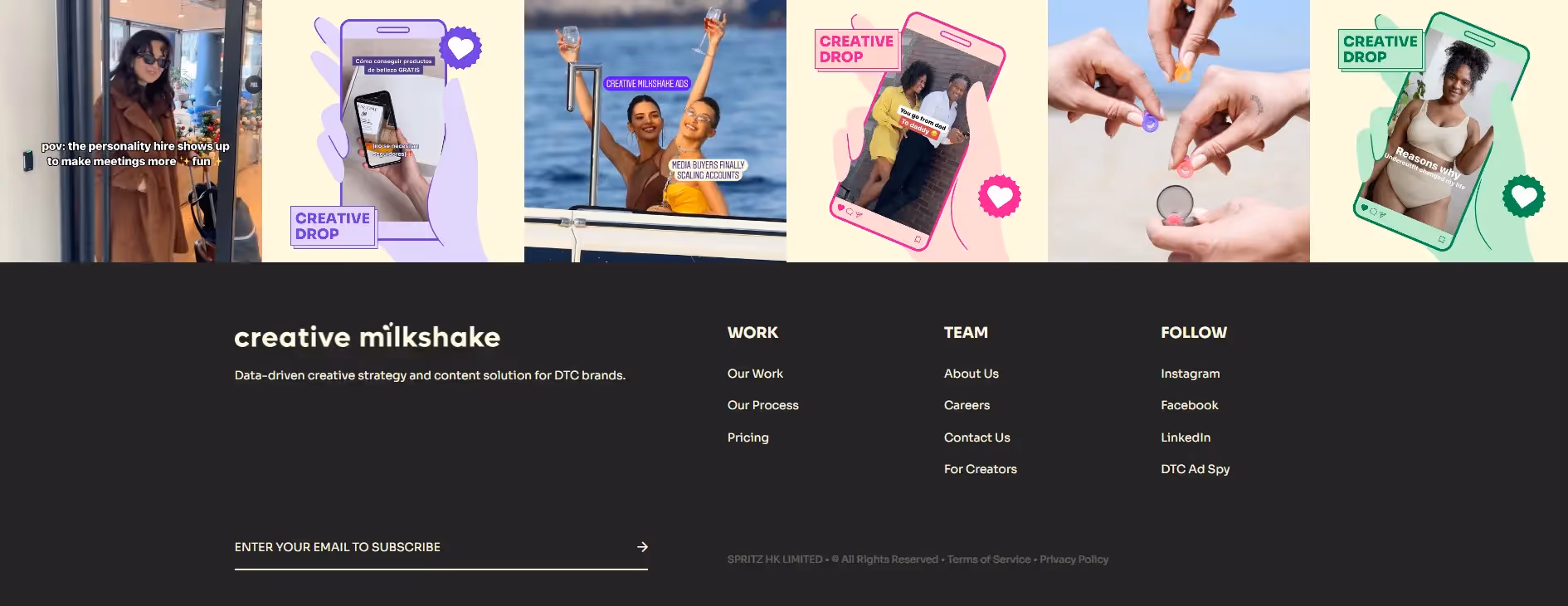The height and width of the screenshot is (606, 1568).
Task: Open the Pricing link
Action: tap(747, 437)
